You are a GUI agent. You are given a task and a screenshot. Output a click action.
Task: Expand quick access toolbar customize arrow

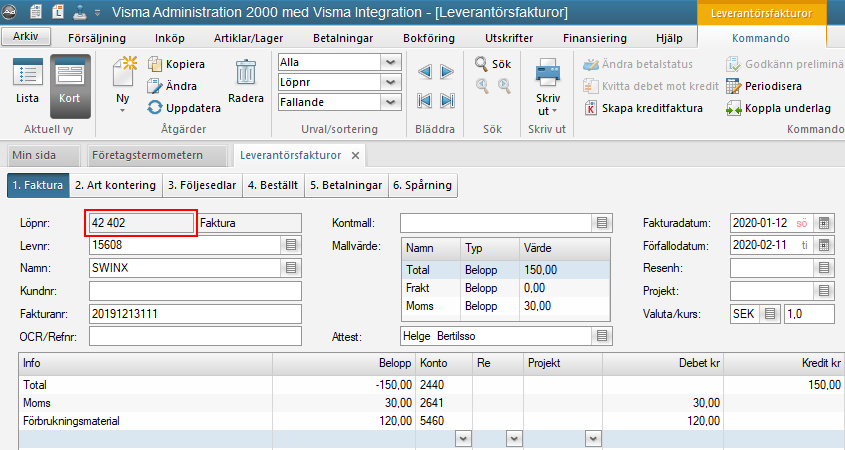[98, 12]
